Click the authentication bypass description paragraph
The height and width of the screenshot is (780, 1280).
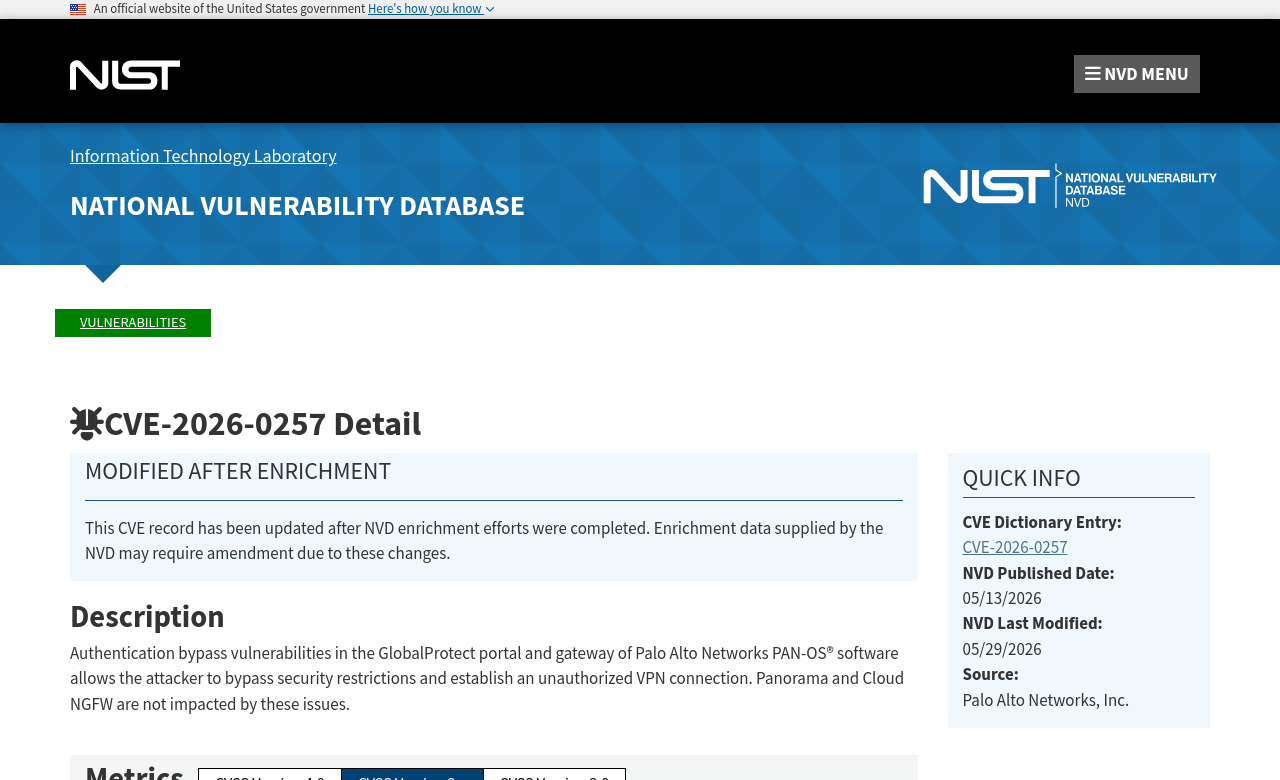click(487, 679)
